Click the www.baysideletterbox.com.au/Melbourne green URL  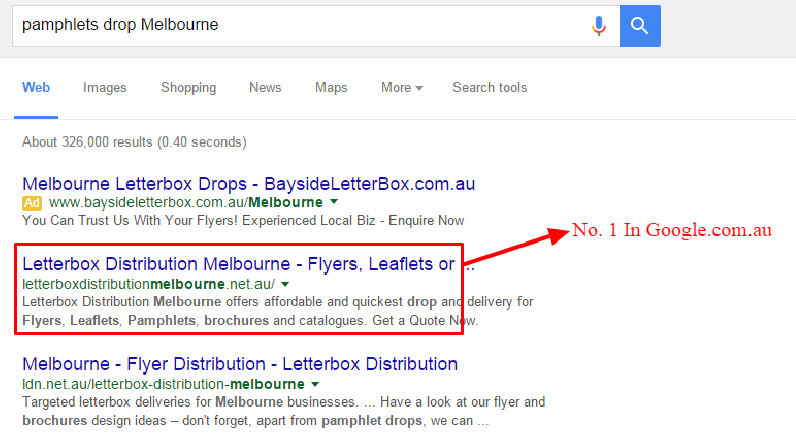[x=176, y=202]
